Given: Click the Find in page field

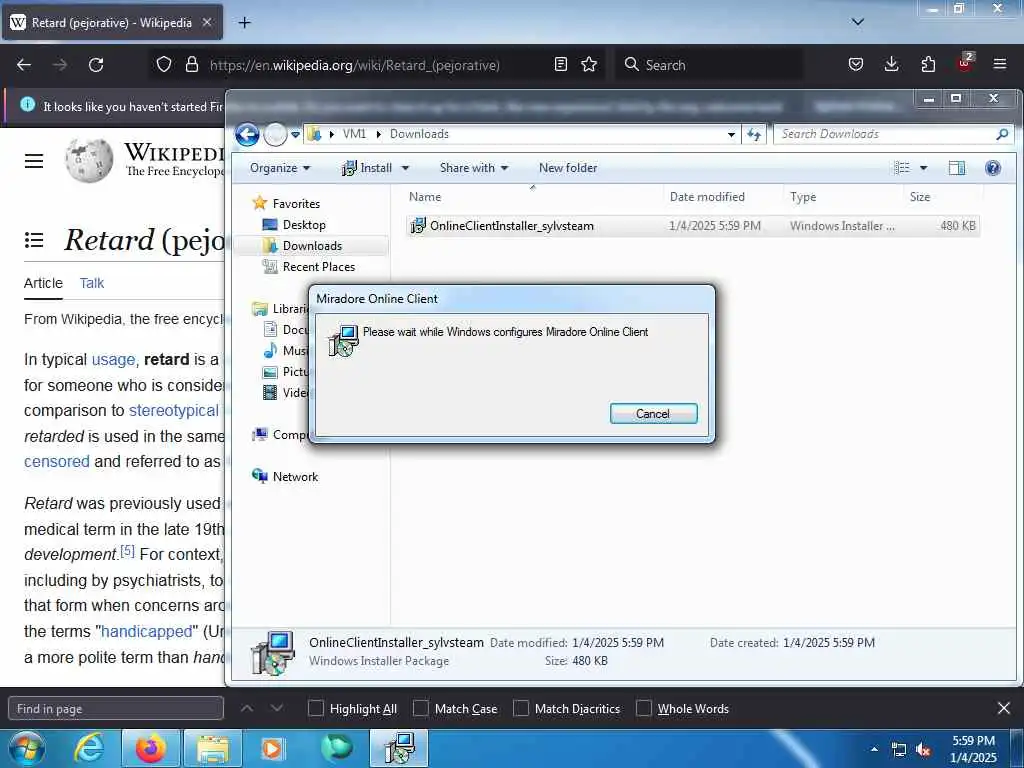Looking at the screenshot, I should [x=116, y=709].
